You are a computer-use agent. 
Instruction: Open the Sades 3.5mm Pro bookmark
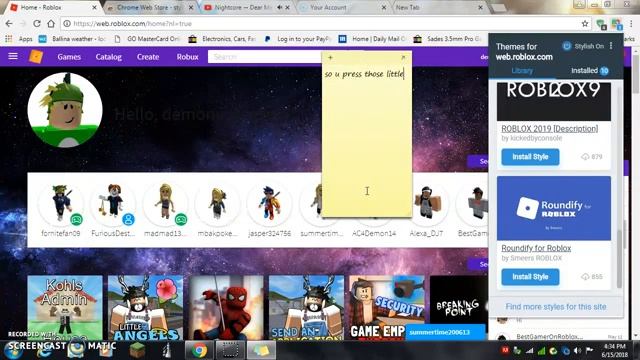coord(448,39)
